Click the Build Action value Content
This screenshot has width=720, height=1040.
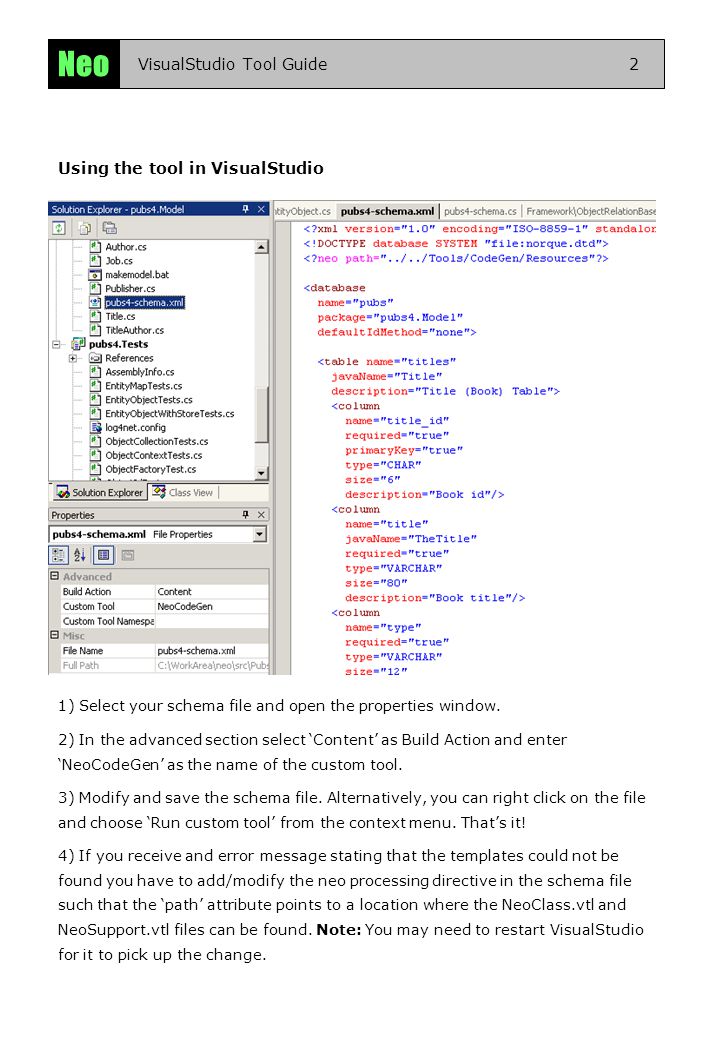211,592
